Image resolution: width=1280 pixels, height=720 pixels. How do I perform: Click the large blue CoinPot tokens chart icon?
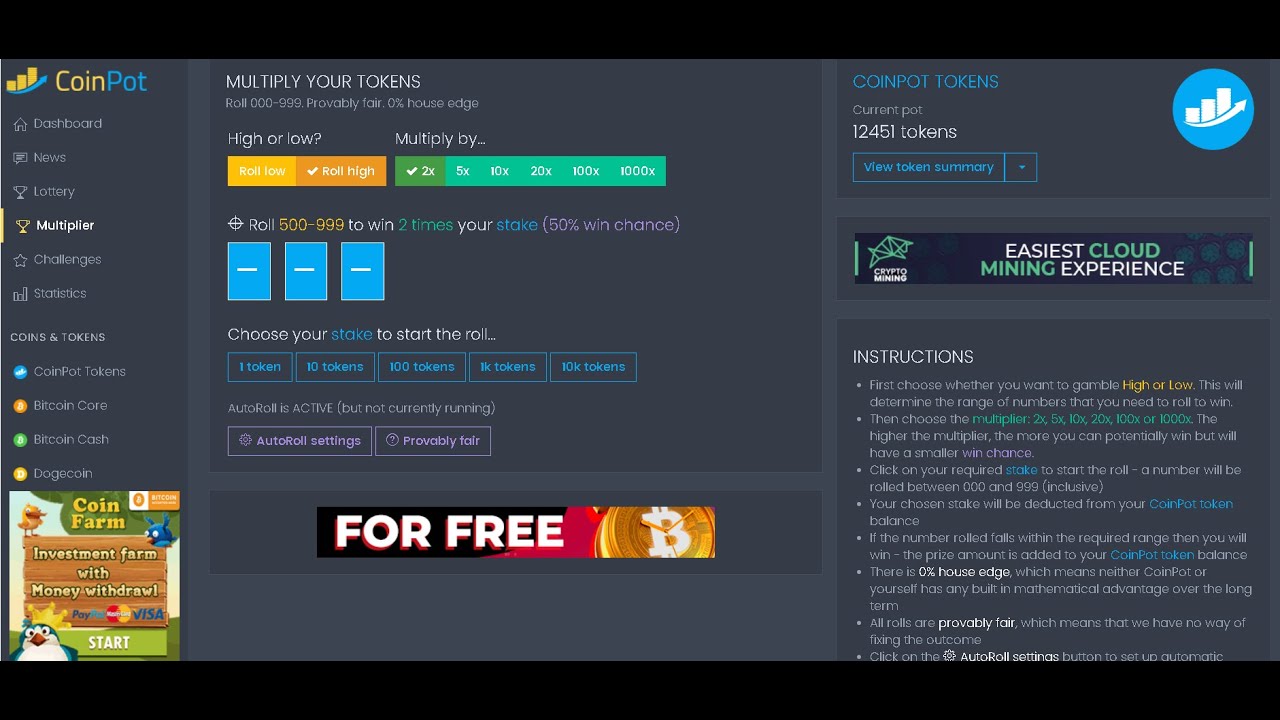tap(1213, 109)
